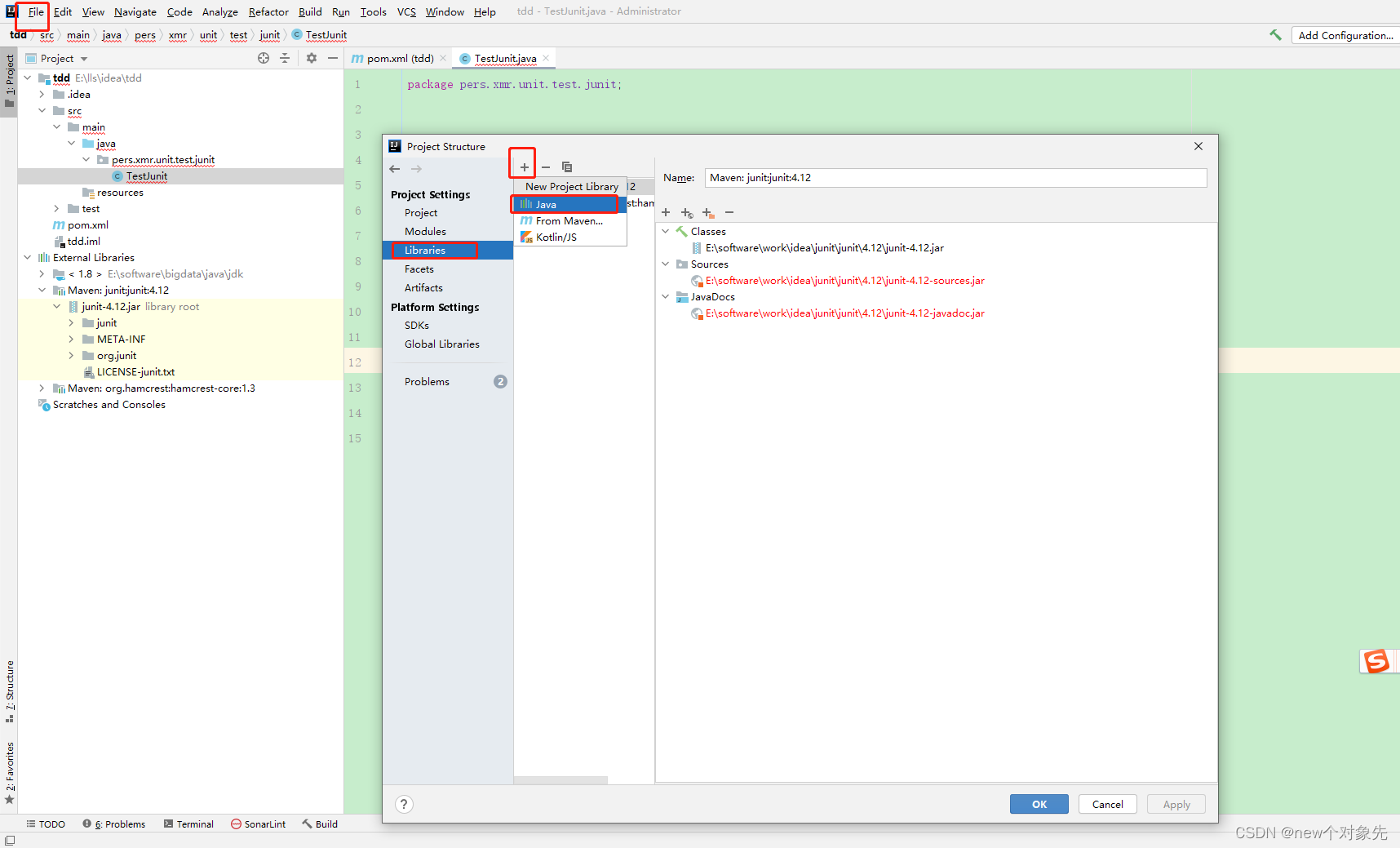Add excluded root with plus-folder icon

[708, 212]
